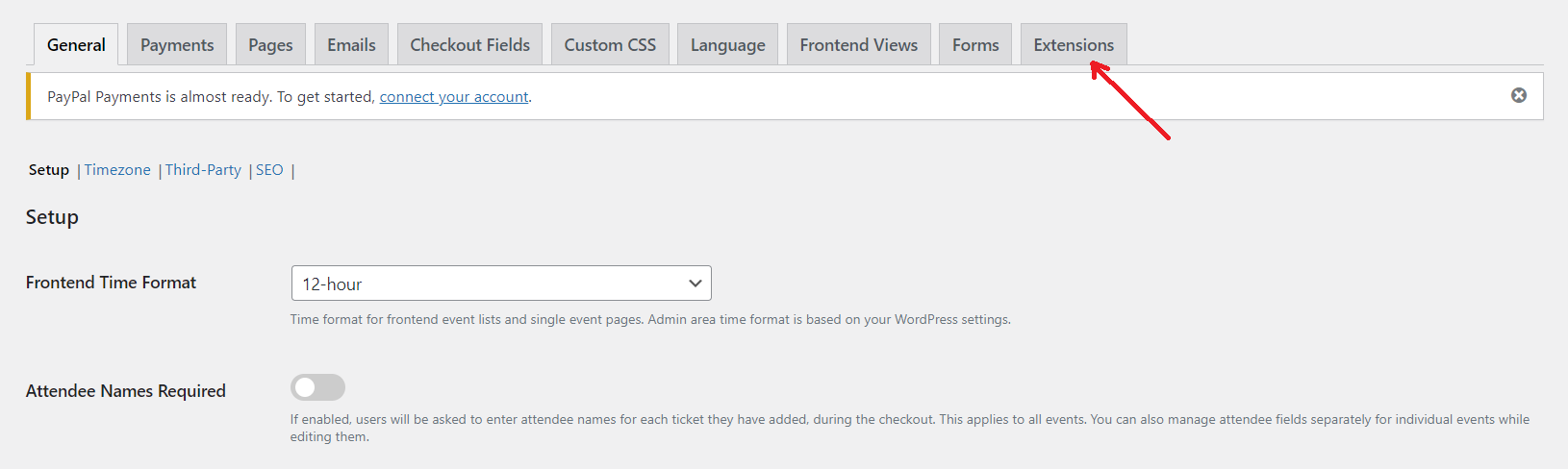
Task: Toggle the Attendee Names Required switch
Action: [317, 387]
